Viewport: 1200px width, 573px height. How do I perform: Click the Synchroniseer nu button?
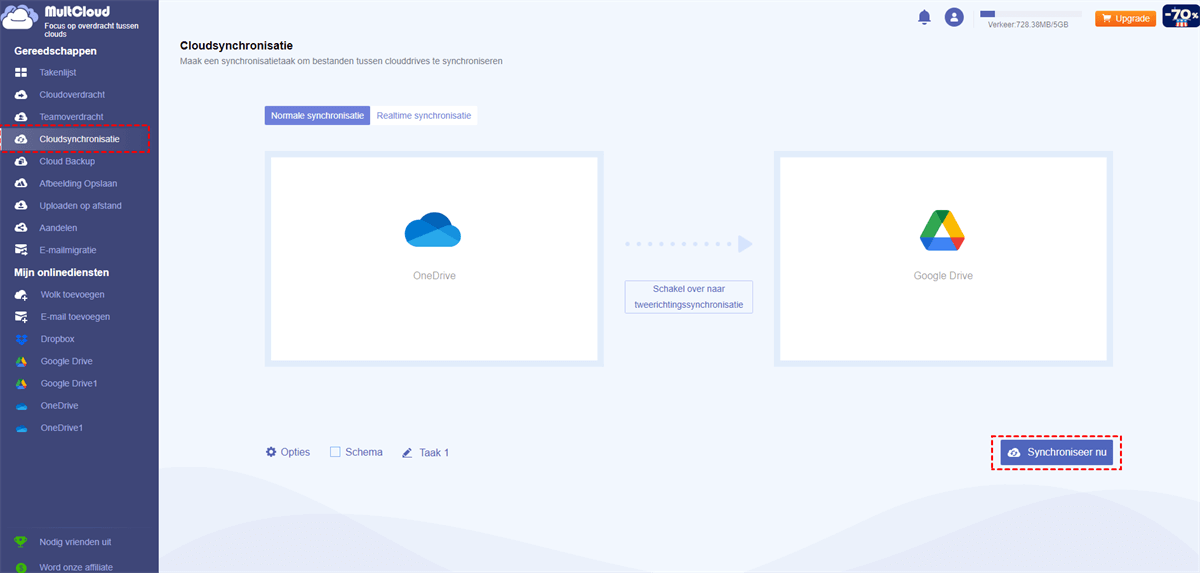tap(1057, 453)
